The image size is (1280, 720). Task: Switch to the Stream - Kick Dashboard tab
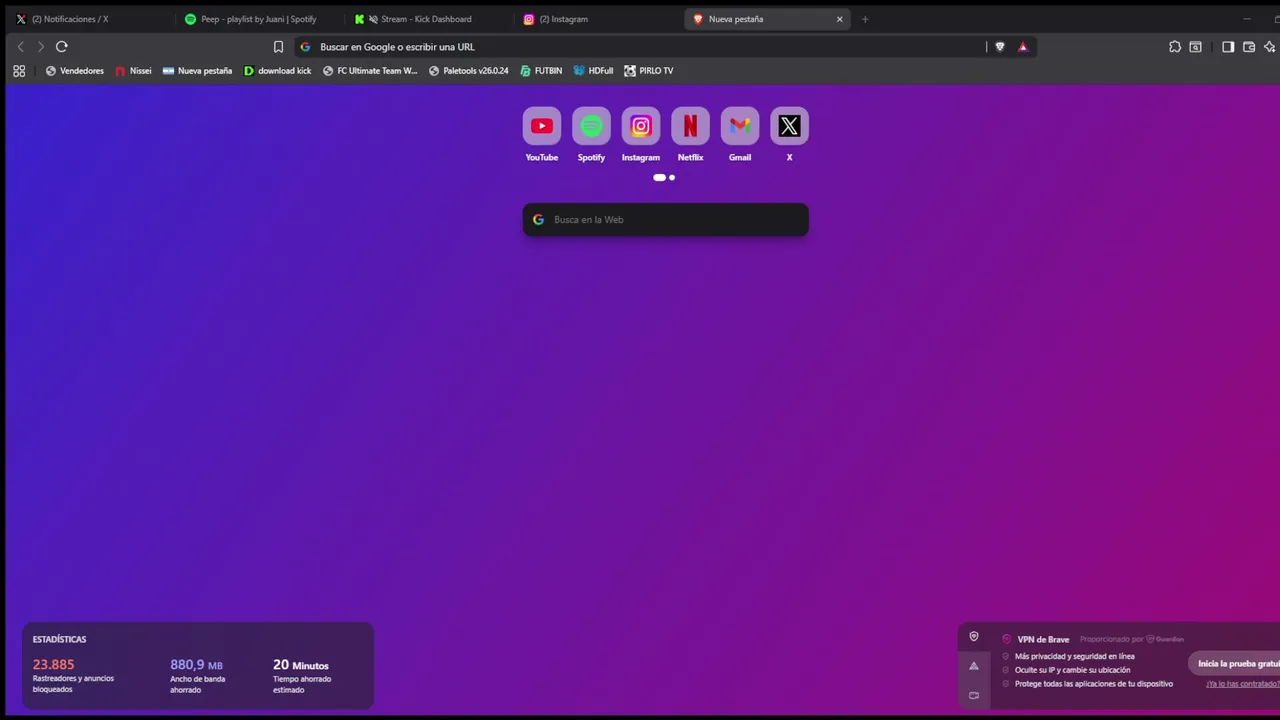(427, 19)
